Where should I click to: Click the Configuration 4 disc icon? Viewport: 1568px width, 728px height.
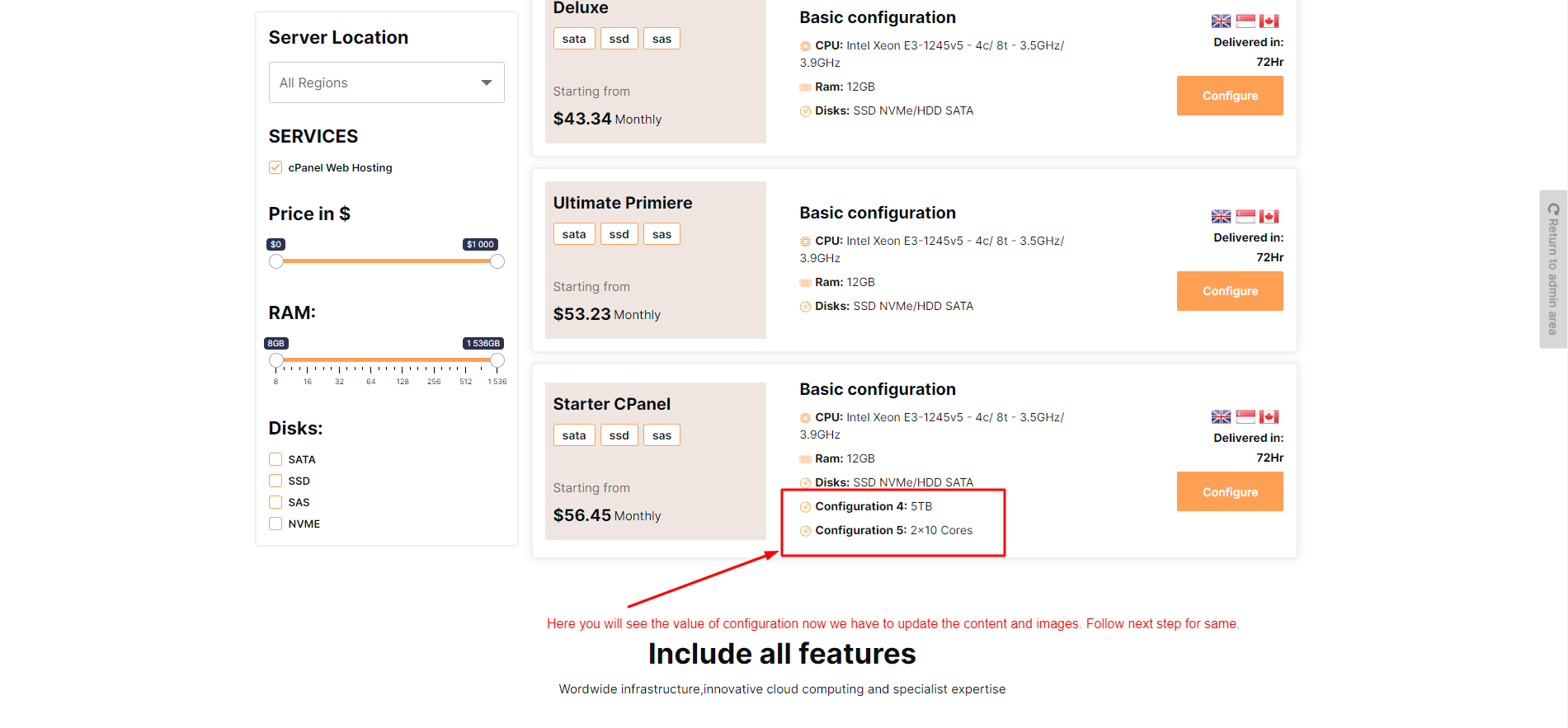coord(805,507)
